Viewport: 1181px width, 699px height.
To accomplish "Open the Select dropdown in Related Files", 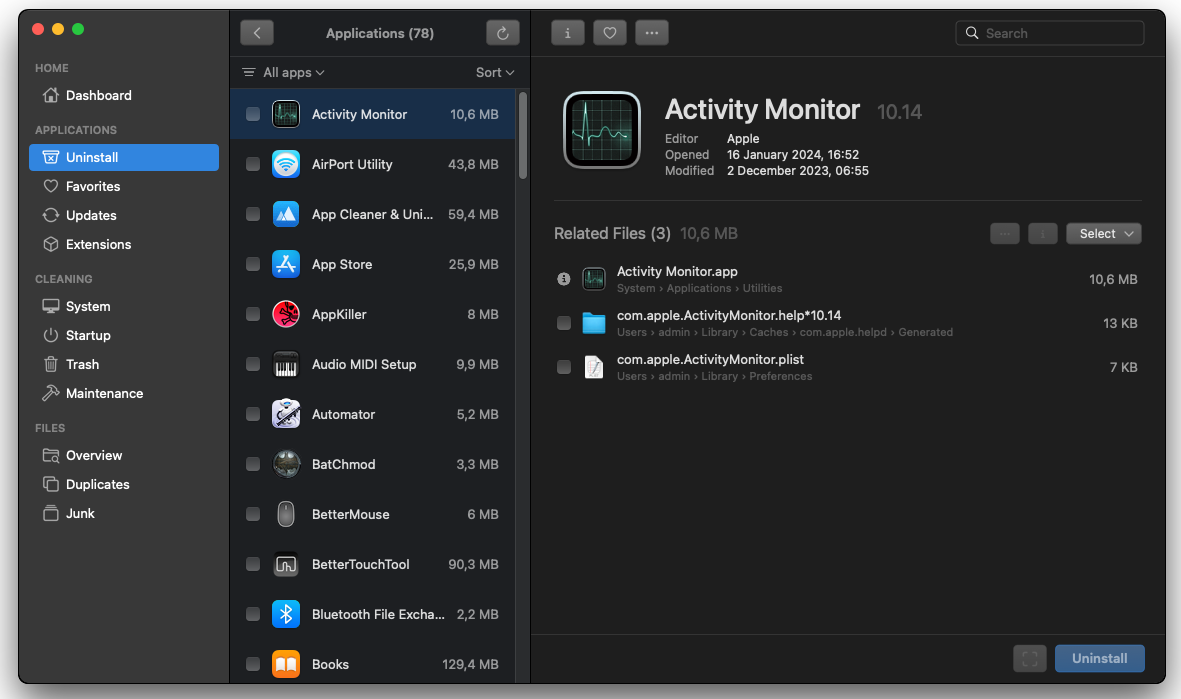I will (1104, 233).
